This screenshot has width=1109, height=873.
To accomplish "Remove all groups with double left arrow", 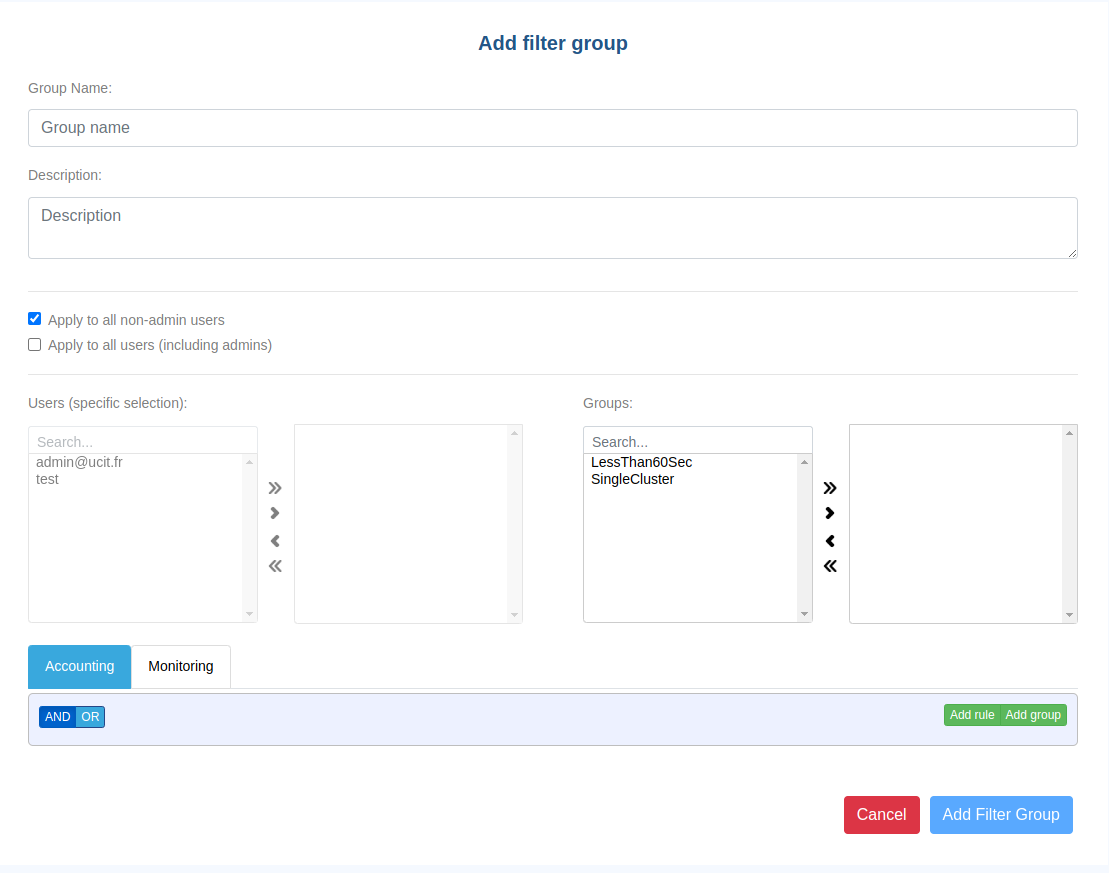I will click(830, 566).
